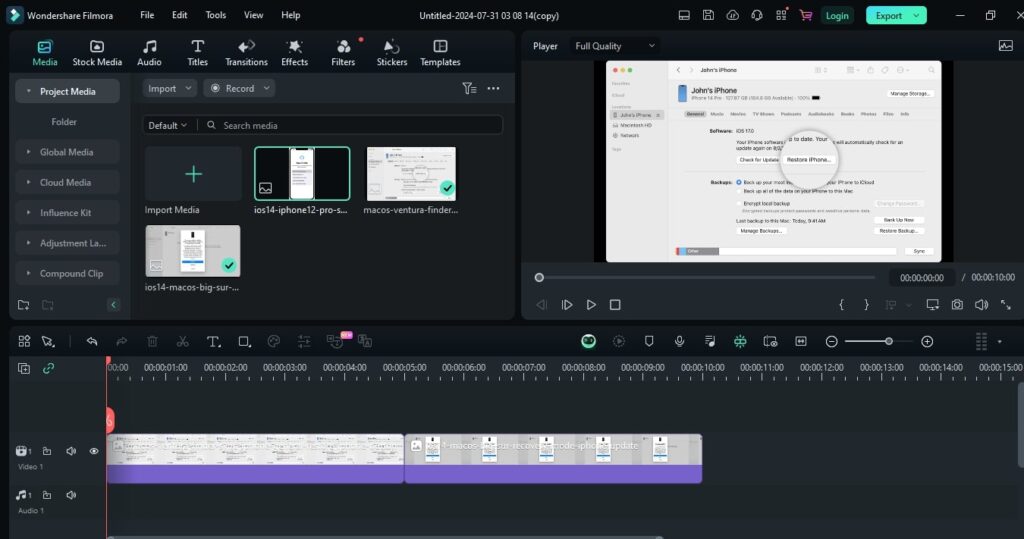Collapse the Project Media section
This screenshot has width=1024, height=539.
tap(29, 91)
